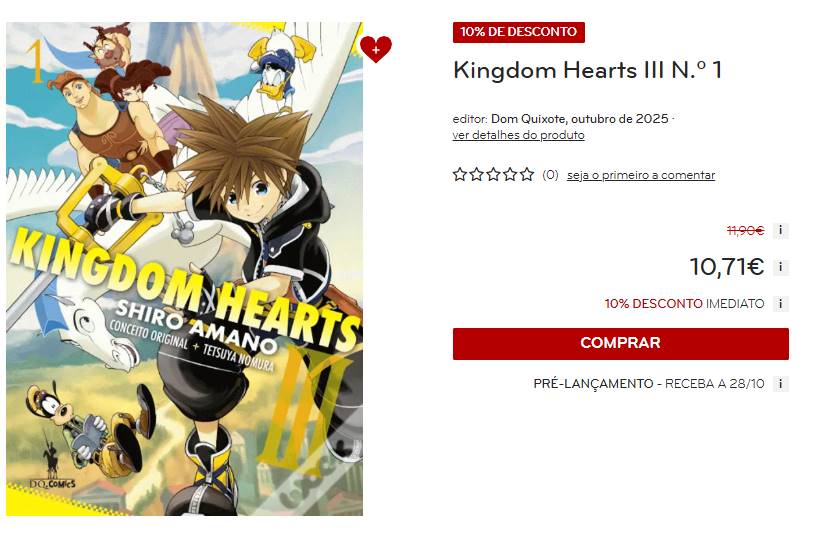Viewport: 824px width, 533px height.
Task: Open info icon beside 10% Desconto Imediato
Action: tap(780, 304)
